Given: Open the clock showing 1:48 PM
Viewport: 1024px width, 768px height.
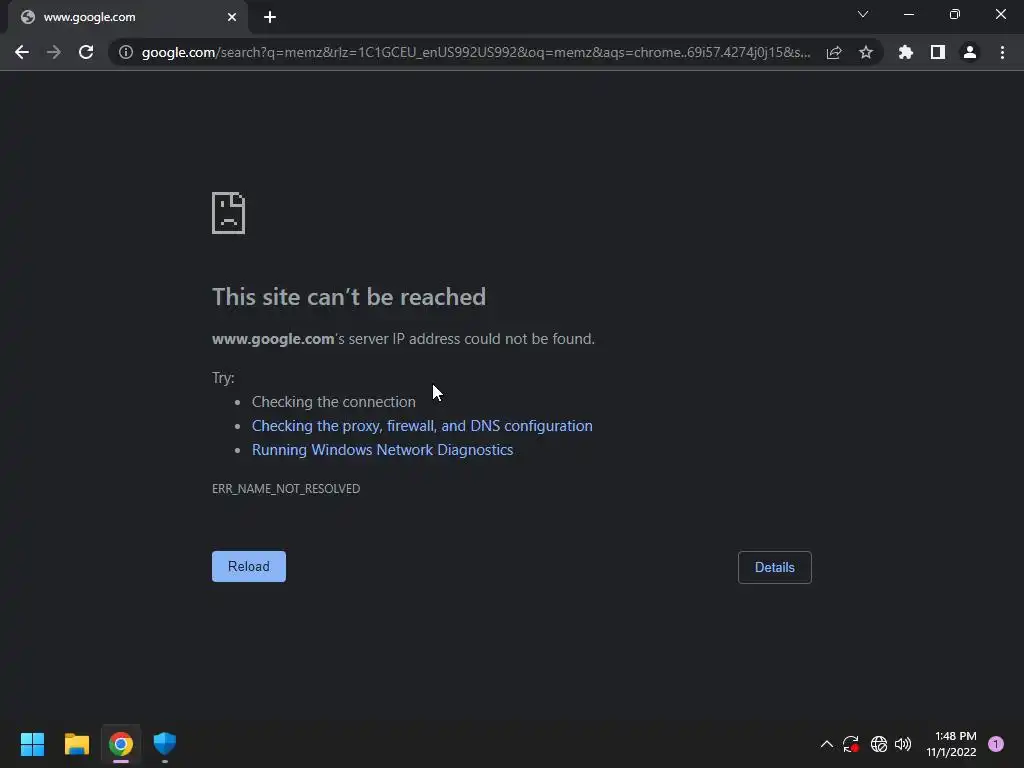Looking at the screenshot, I should 952,744.
